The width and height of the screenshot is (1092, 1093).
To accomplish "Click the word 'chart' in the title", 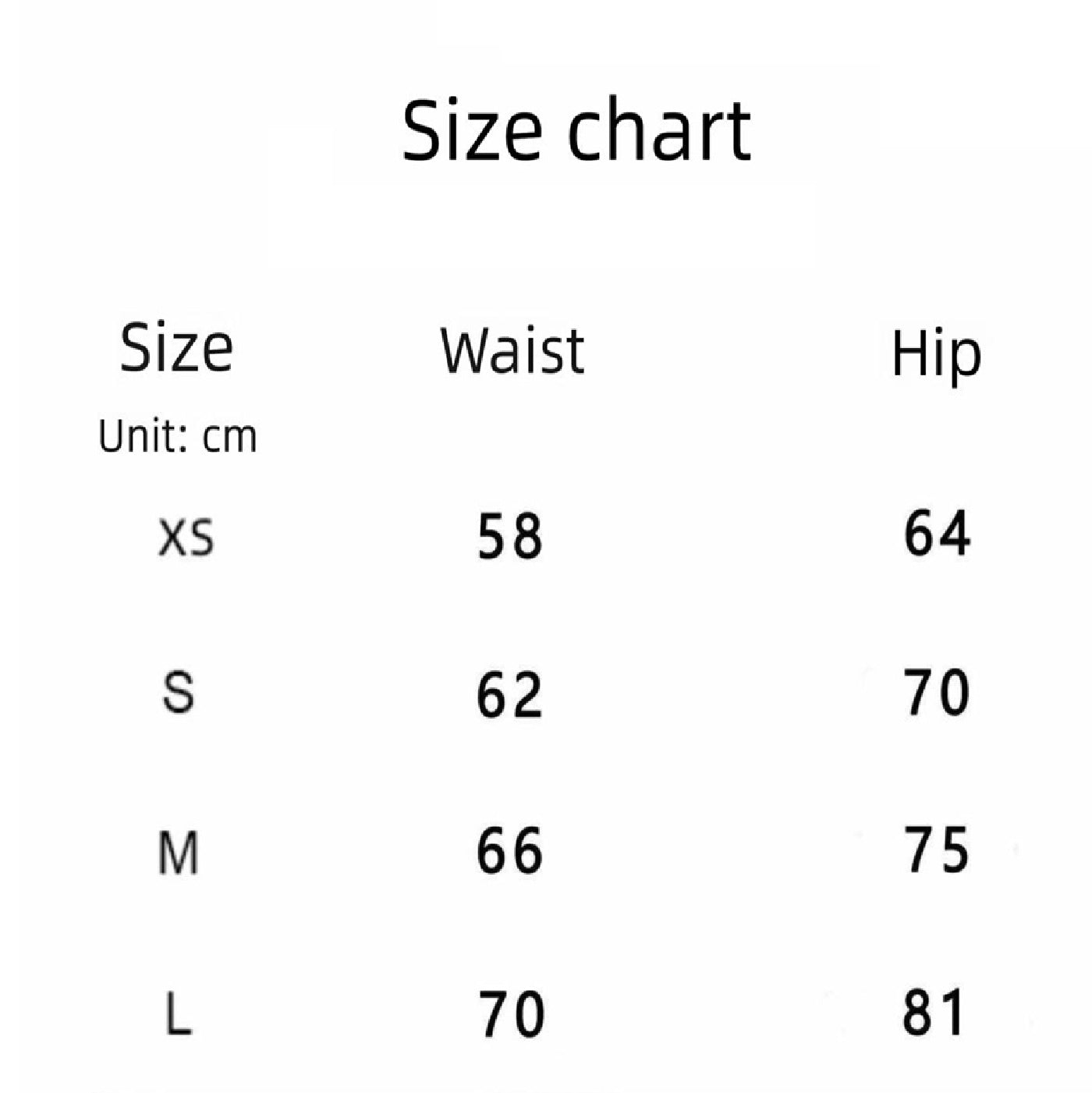I will [658, 130].
